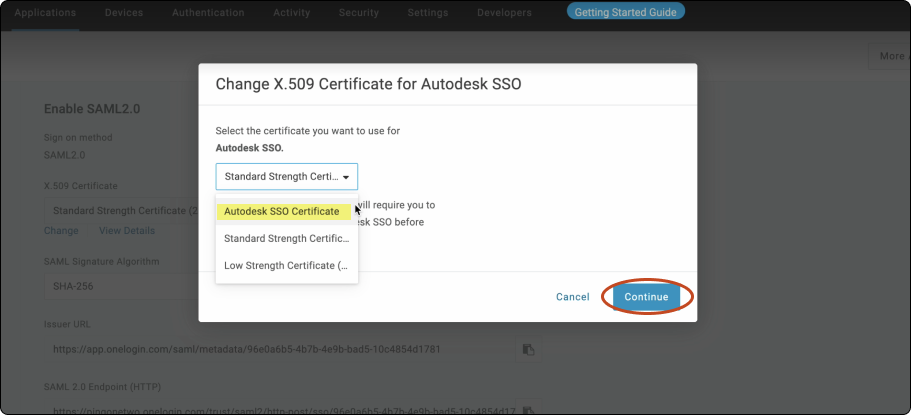Click the Change certificate link

pyautogui.click(x=61, y=231)
